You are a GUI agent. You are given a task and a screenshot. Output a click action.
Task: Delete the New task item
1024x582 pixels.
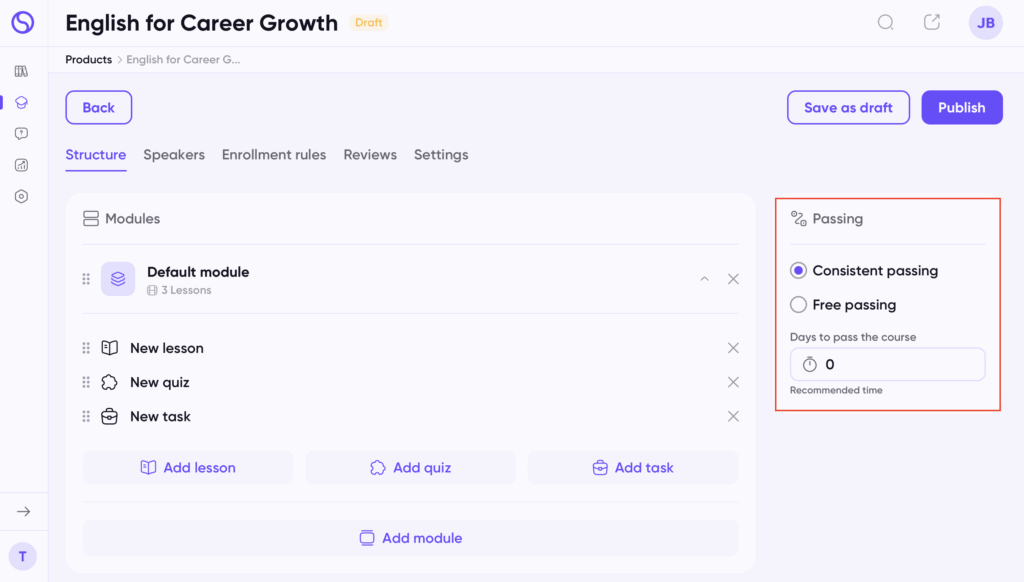733,416
